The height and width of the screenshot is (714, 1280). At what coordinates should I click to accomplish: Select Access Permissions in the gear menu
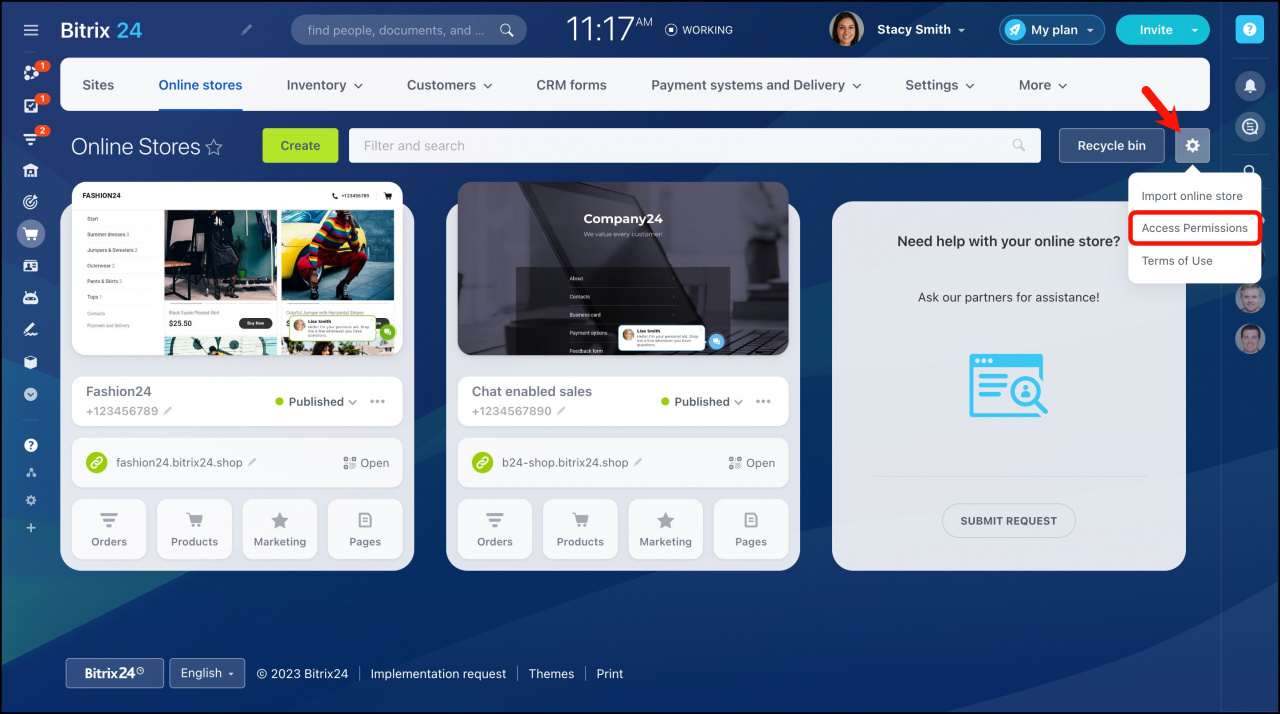[1195, 228]
